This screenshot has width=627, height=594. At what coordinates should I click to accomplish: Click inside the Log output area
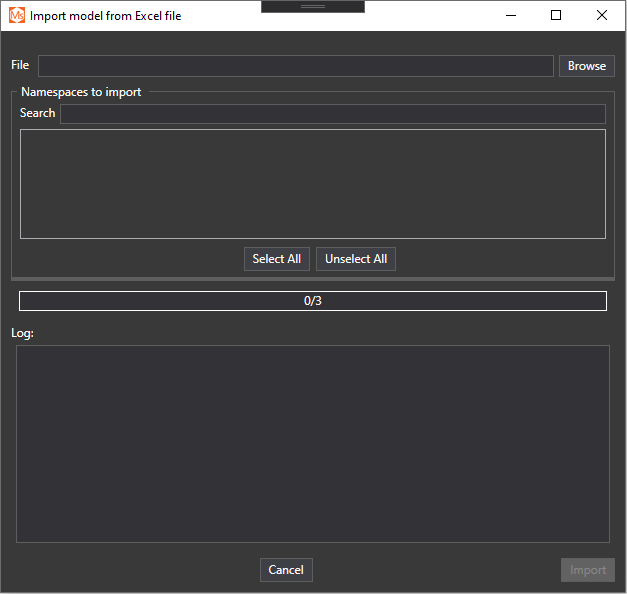[x=312, y=444]
